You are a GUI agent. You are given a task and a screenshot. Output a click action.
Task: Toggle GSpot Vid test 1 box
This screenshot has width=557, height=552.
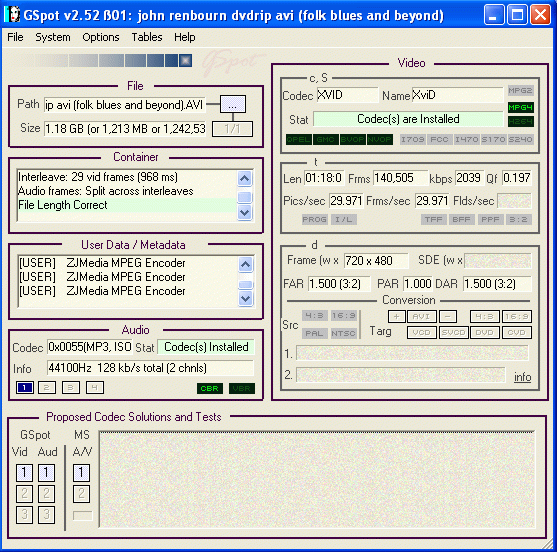pyautogui.click(x=24, y=473)
